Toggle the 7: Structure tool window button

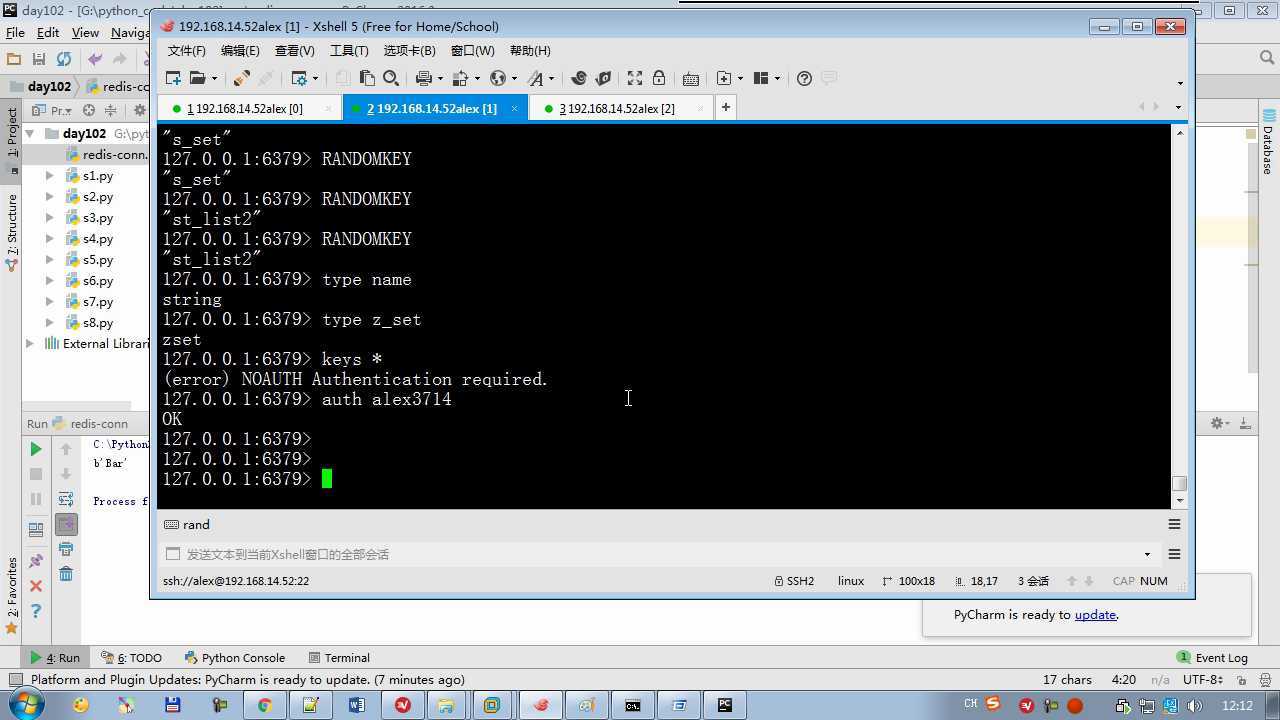coord(12,231)
